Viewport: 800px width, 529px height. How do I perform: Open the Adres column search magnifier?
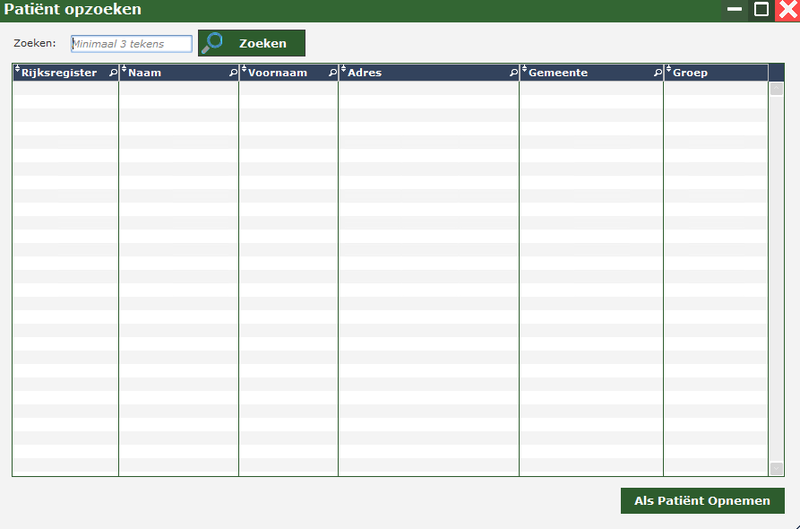click(x=514, y=73)
